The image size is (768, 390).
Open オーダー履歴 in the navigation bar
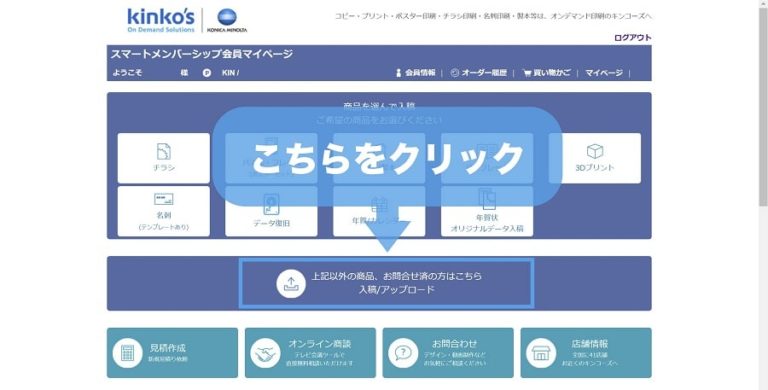(x=479, y=73)
